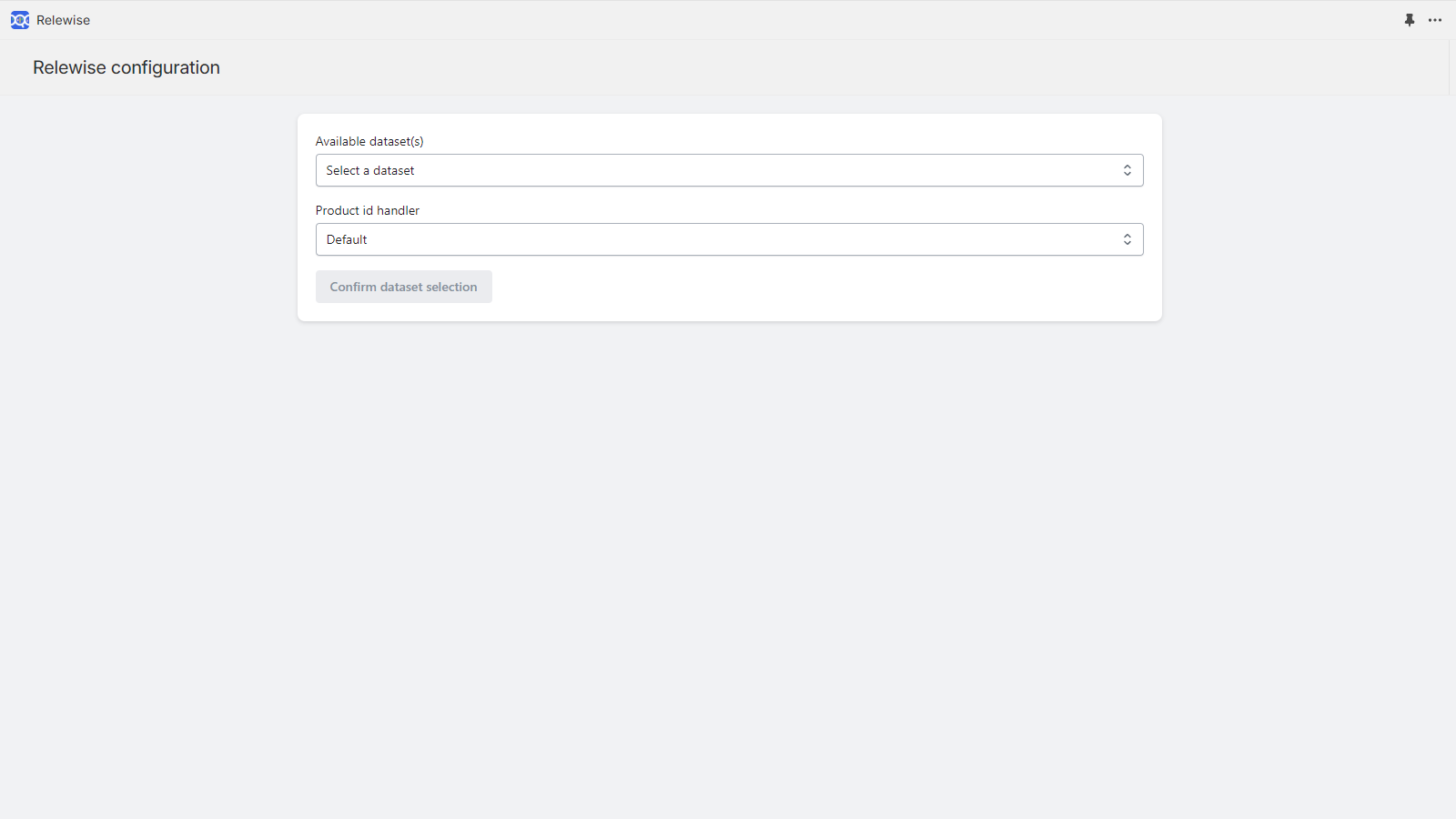The width and height of the screenshot is (1456, 819).
Task: Open the three-dot more actions menu
Action: (1435, 20)
